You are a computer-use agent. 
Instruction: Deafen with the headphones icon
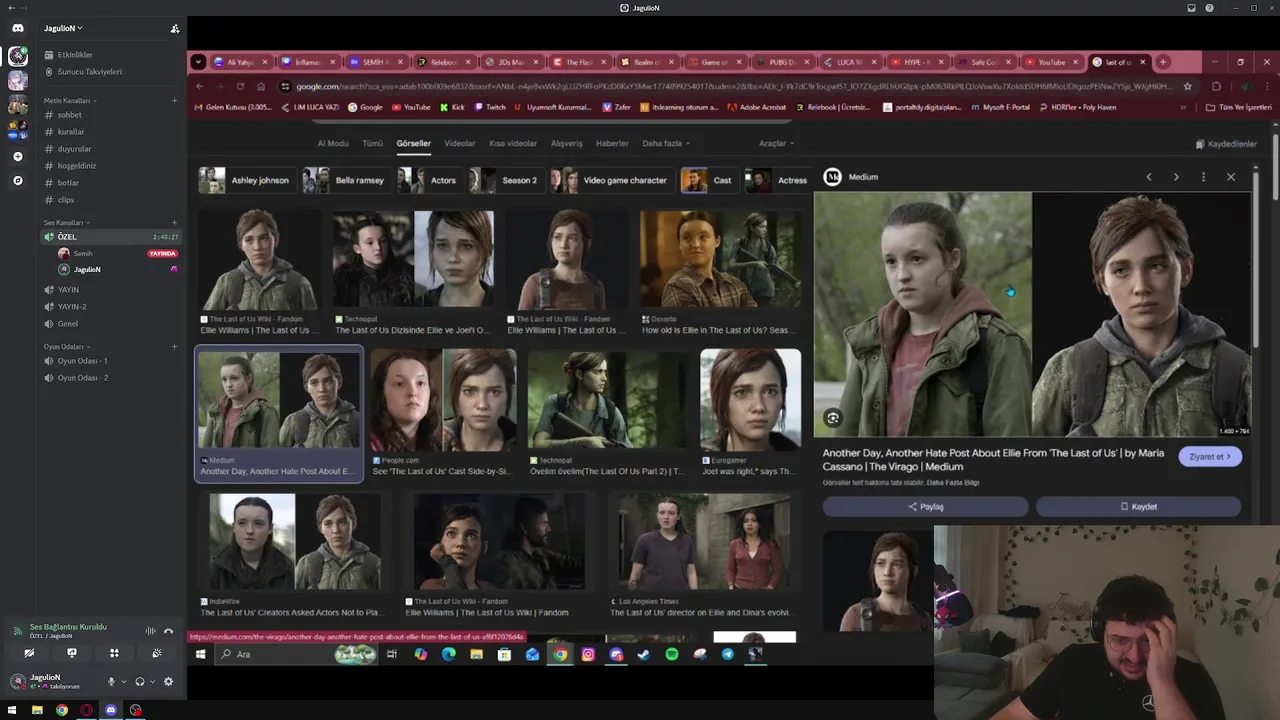click(x=140, y=681)
